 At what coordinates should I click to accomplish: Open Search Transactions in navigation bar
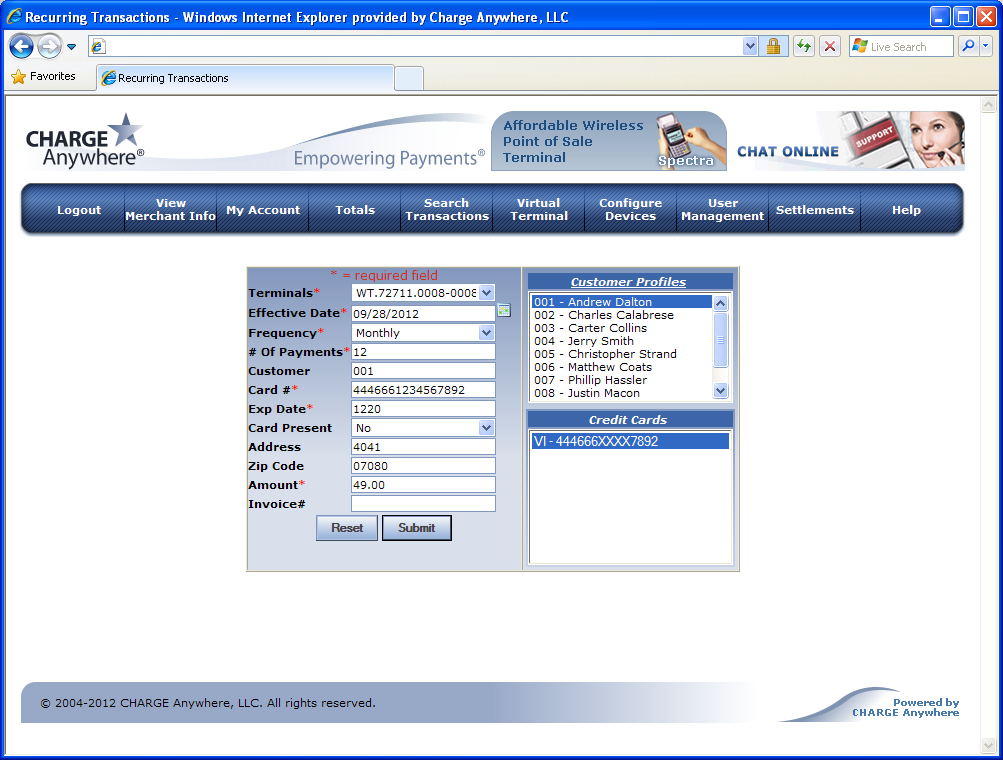click(x=447, y=210)
